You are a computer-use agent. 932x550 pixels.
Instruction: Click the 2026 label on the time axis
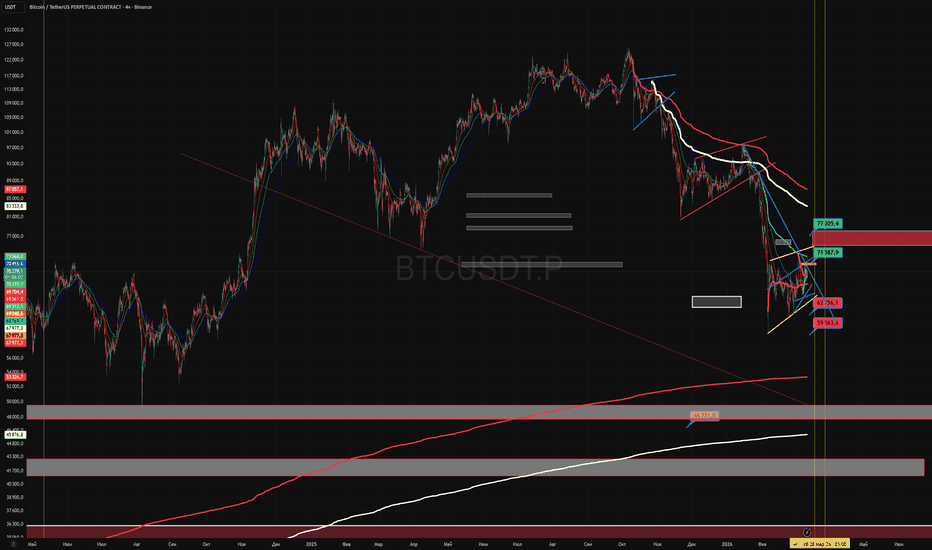727,544
